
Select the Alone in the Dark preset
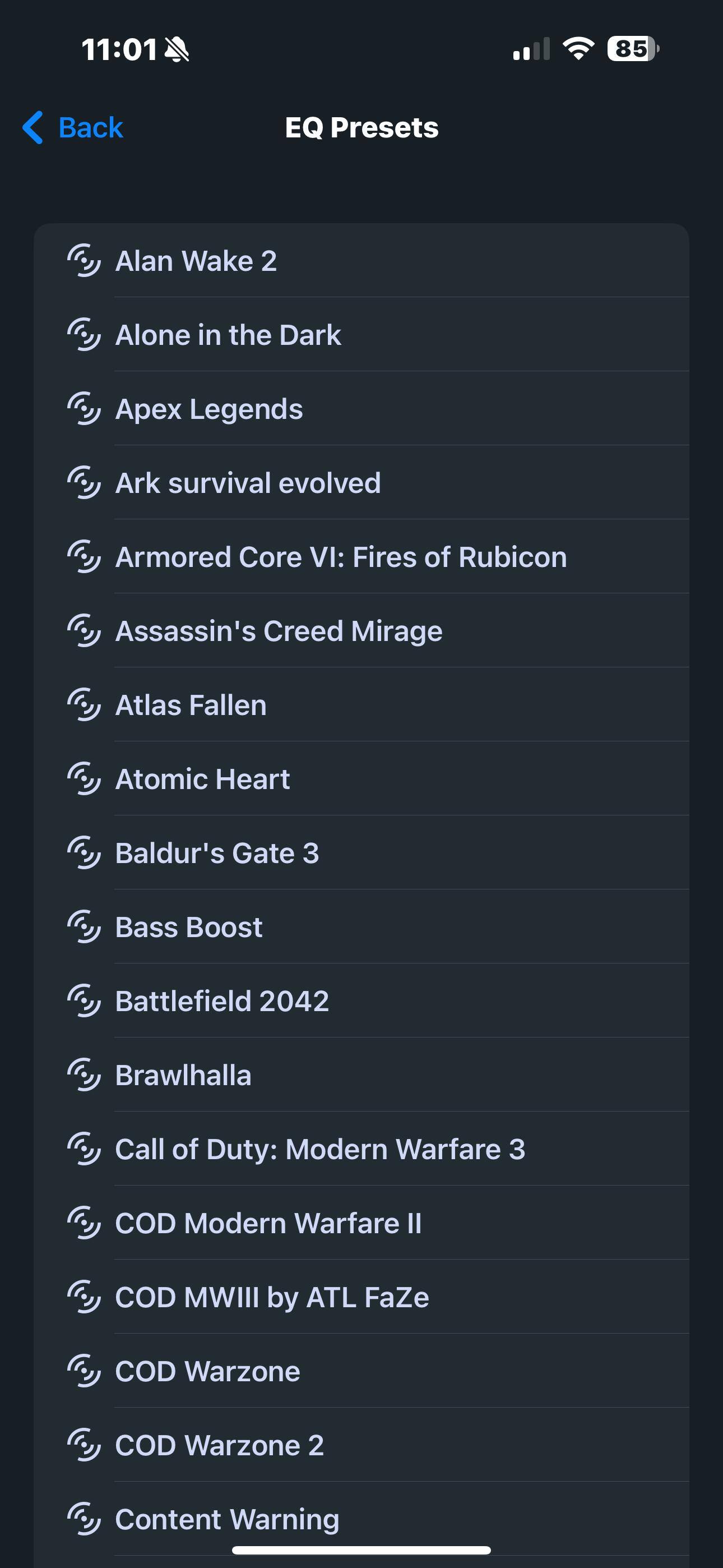click(228, 335)
